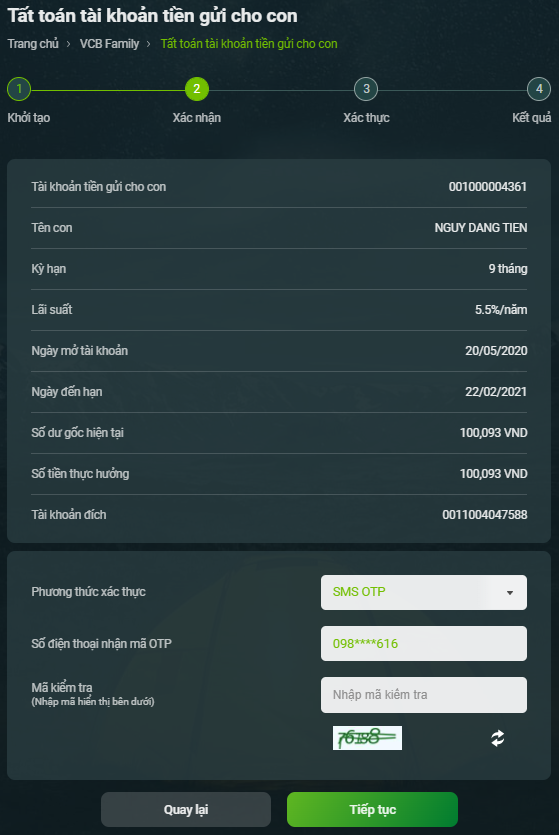This screenshot has height=835, width=559.
Task: Open VCB Family breadcrumb link
Action: pos(109,44)
